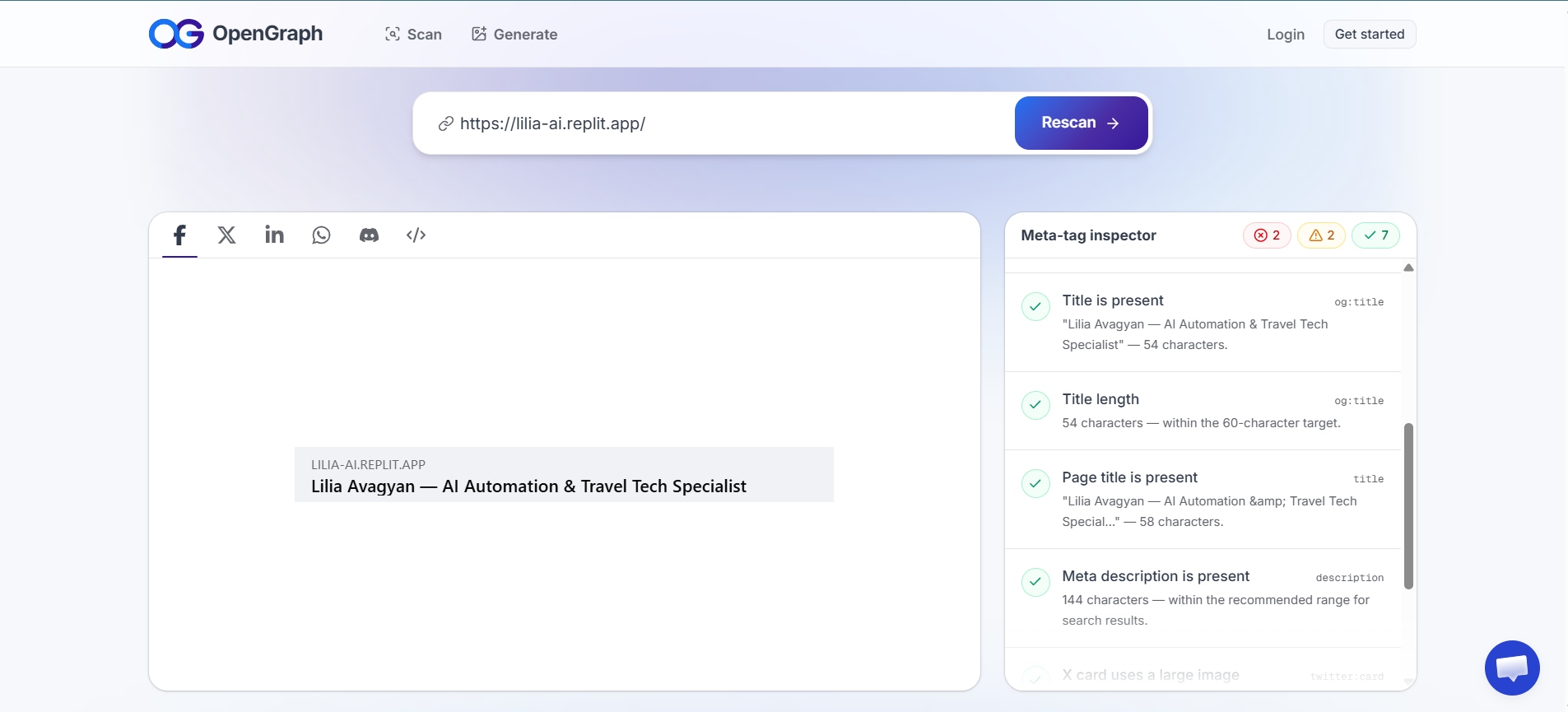Click the inspector scrollbar thumb
The height and width of the screenshot is (712, 1568).
(x=1408, y=506)
